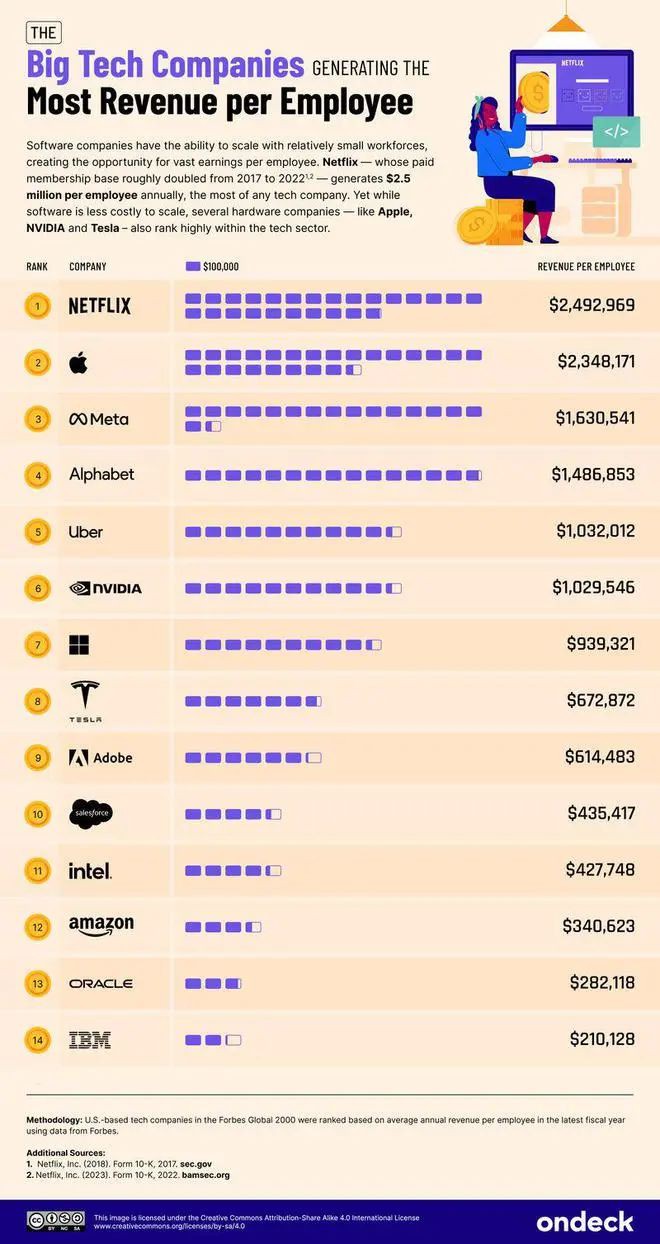Select the NVIDIA logo
The width and height of the screenshot is (660, 1244).
pyautogui.click(x=105, y=588)
